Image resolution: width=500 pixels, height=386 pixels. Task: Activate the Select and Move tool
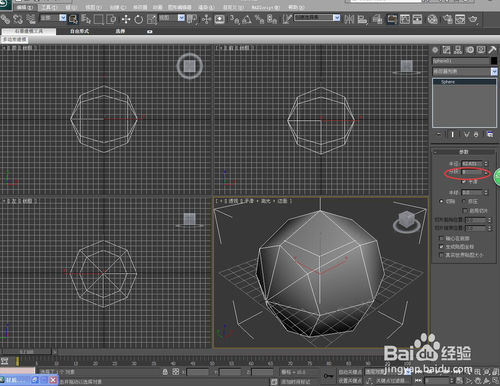[x=126, y=19]
